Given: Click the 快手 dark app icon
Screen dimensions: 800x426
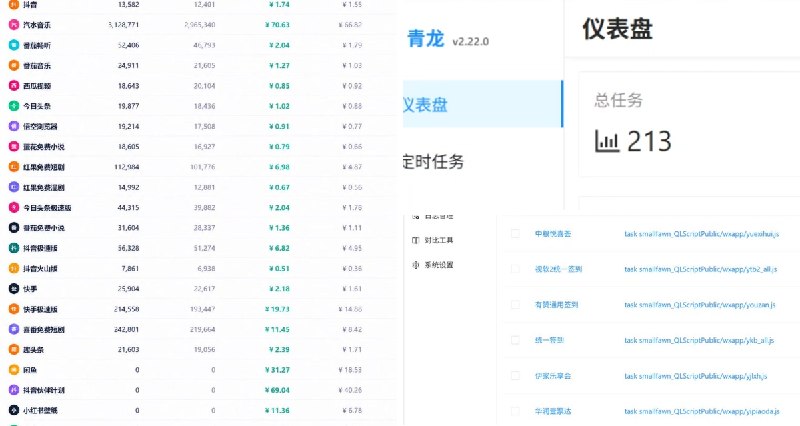Looking at the screenshot, I should point(14,289).
